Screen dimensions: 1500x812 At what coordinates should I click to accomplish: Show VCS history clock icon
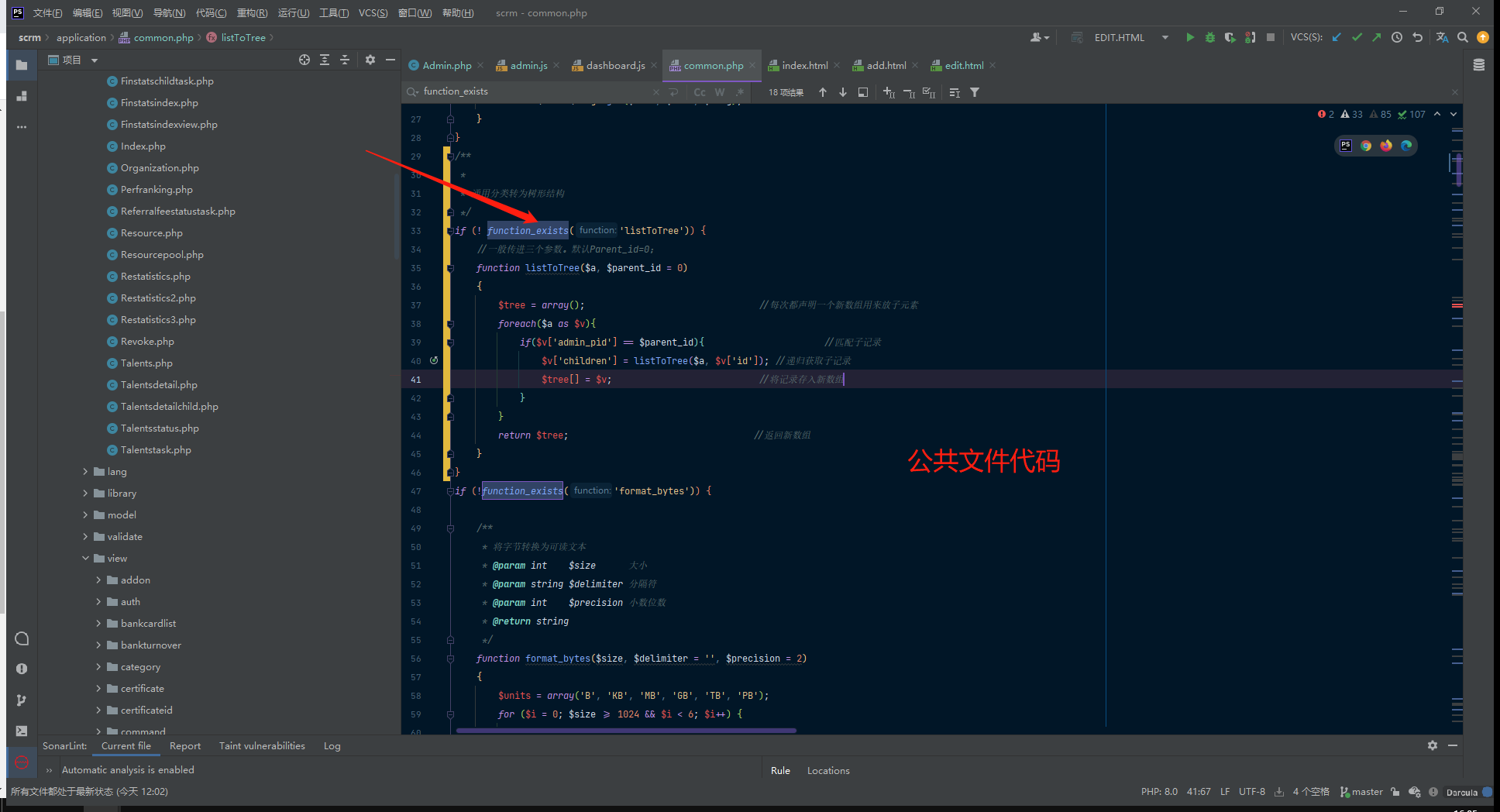(x=1397, y=37)
